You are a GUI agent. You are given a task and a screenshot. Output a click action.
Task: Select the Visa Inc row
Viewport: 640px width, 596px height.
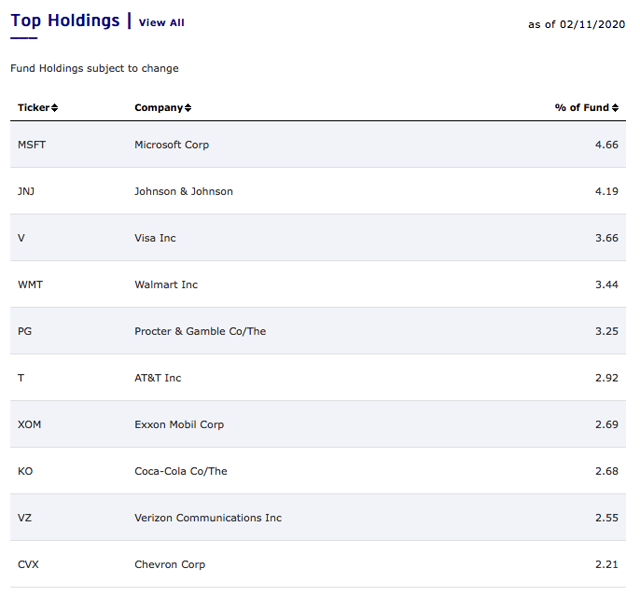pos(318,238)
